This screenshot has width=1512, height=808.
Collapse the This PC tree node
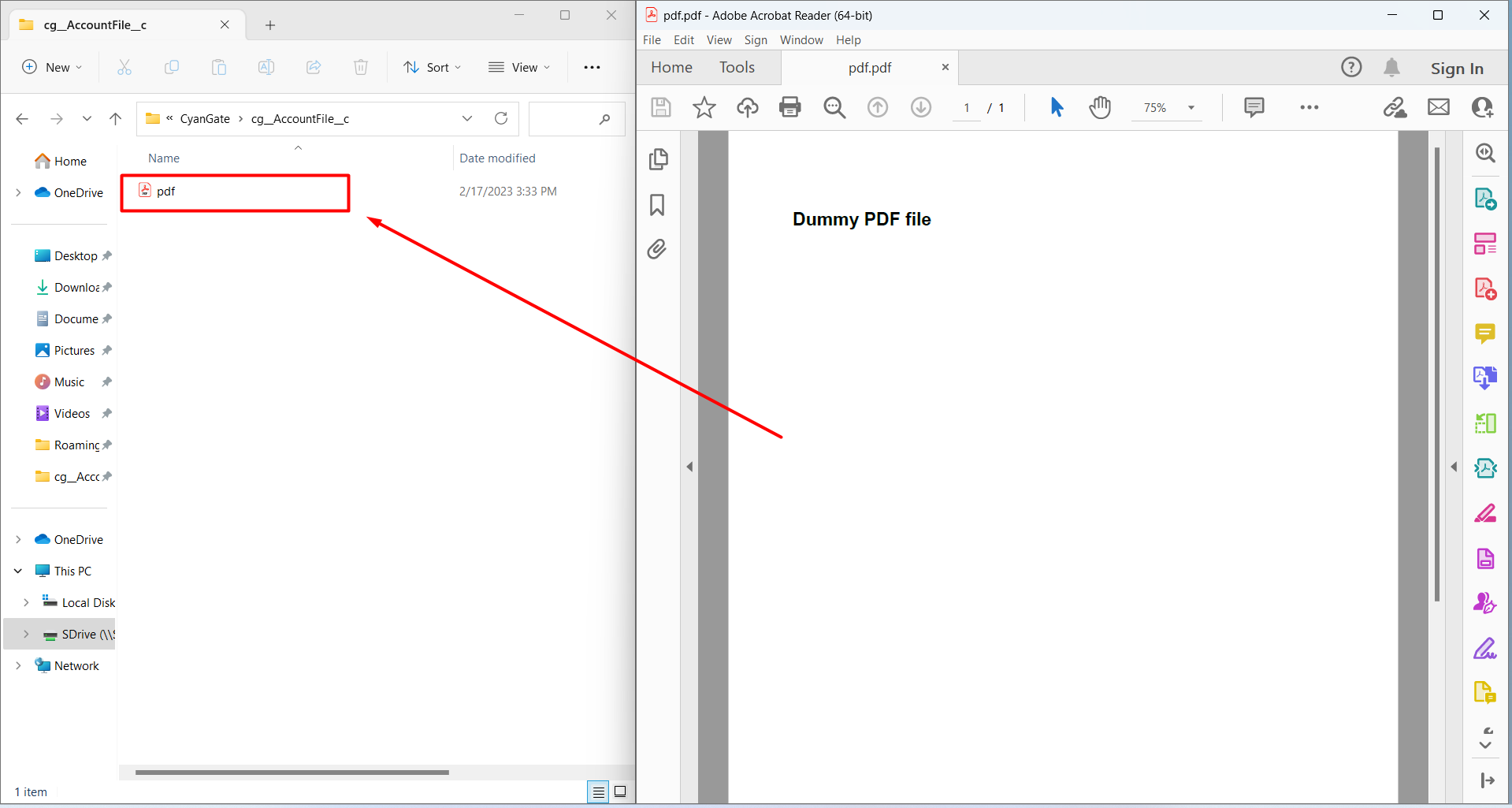[18, 571]
